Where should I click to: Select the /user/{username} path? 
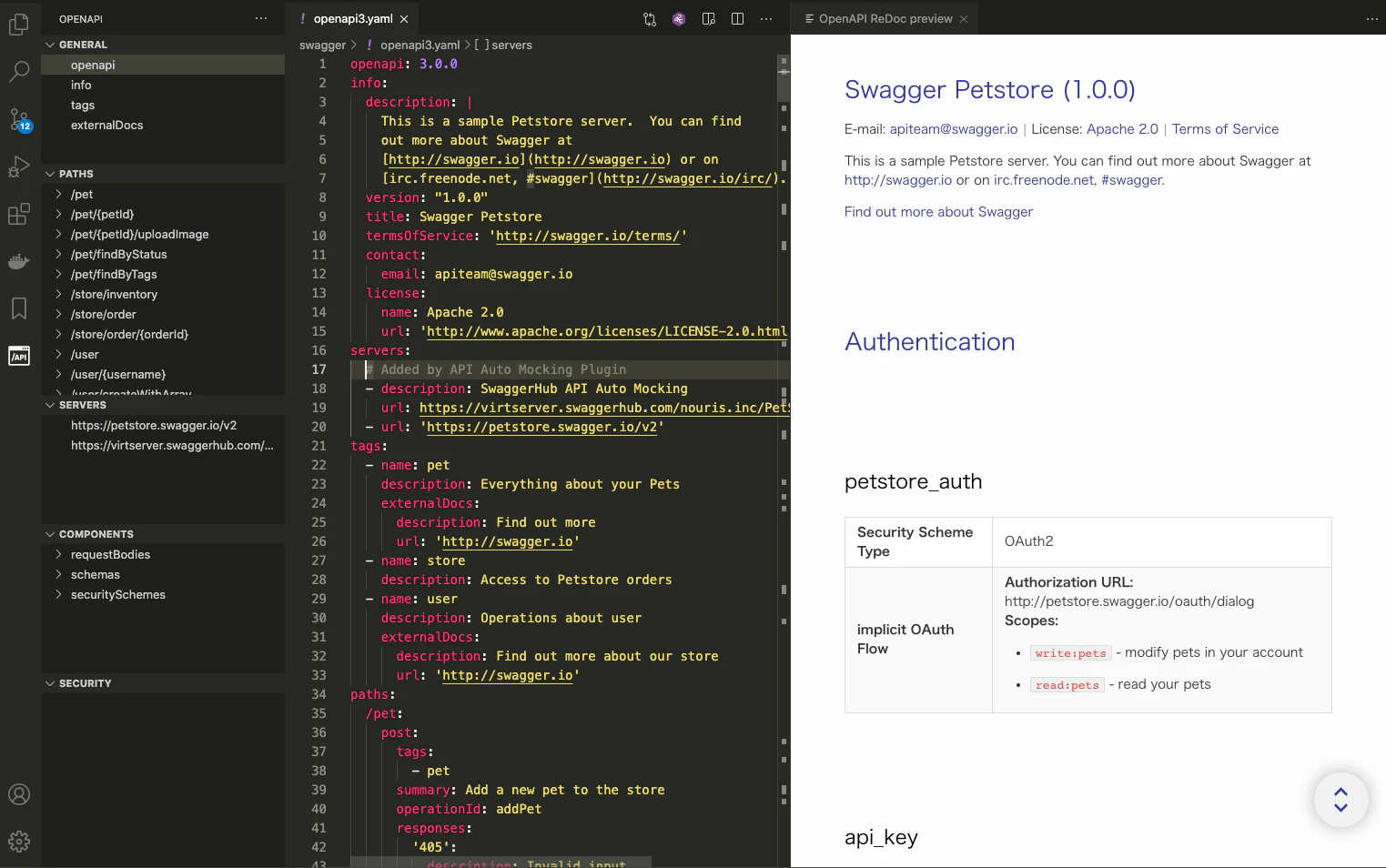click(x=163, y=374)
